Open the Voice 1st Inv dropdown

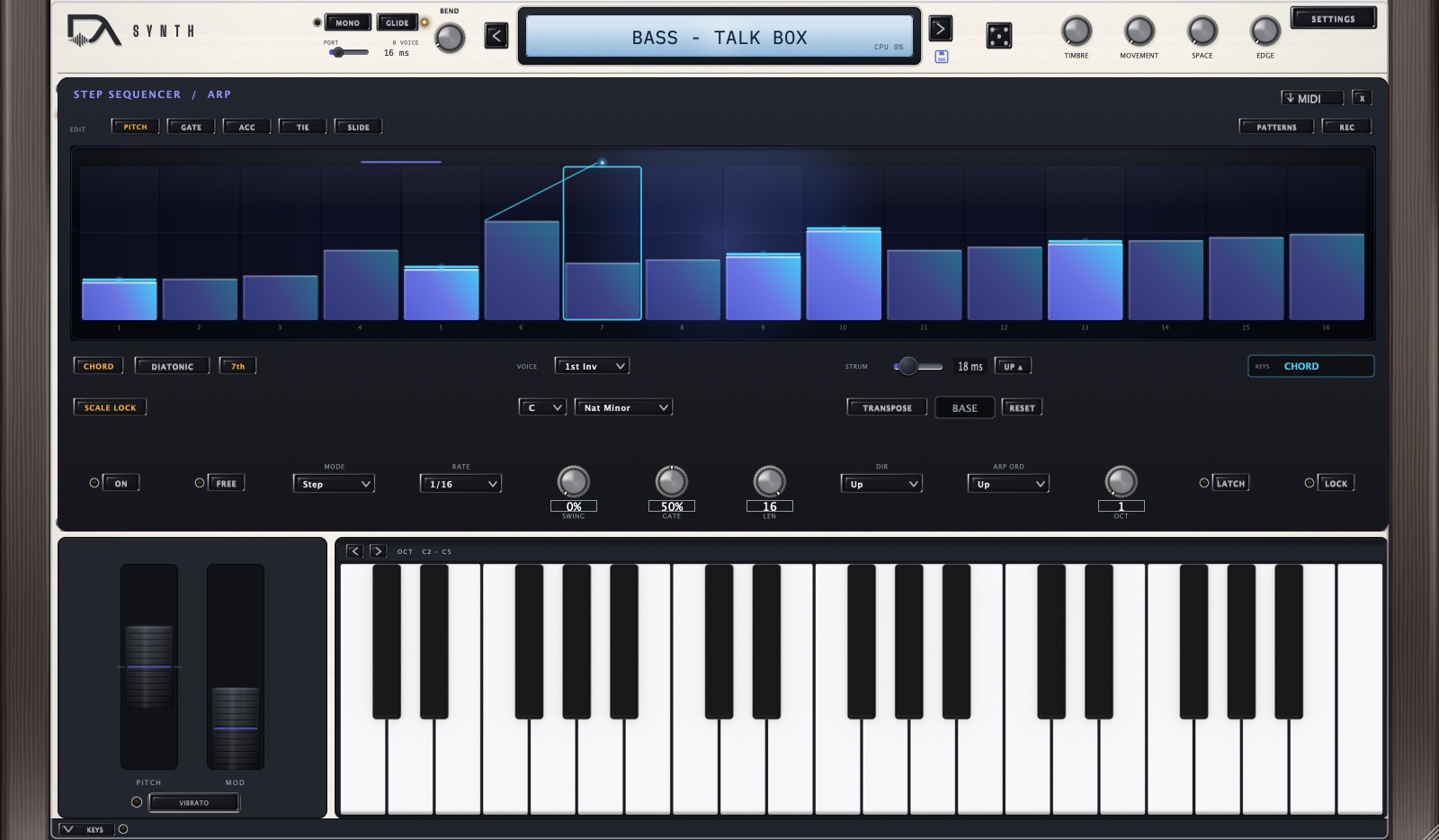(592, 366)
